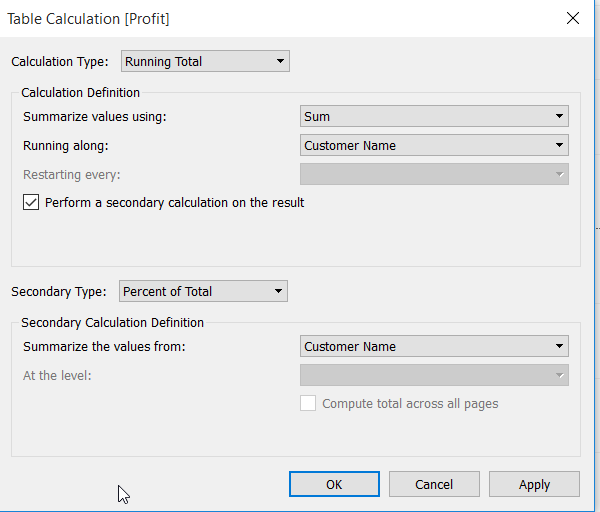Click the disabled Restarting every dropdown
Image resolution: width=600 pixels, height=512 pixels.
click(x=434, y=174)
